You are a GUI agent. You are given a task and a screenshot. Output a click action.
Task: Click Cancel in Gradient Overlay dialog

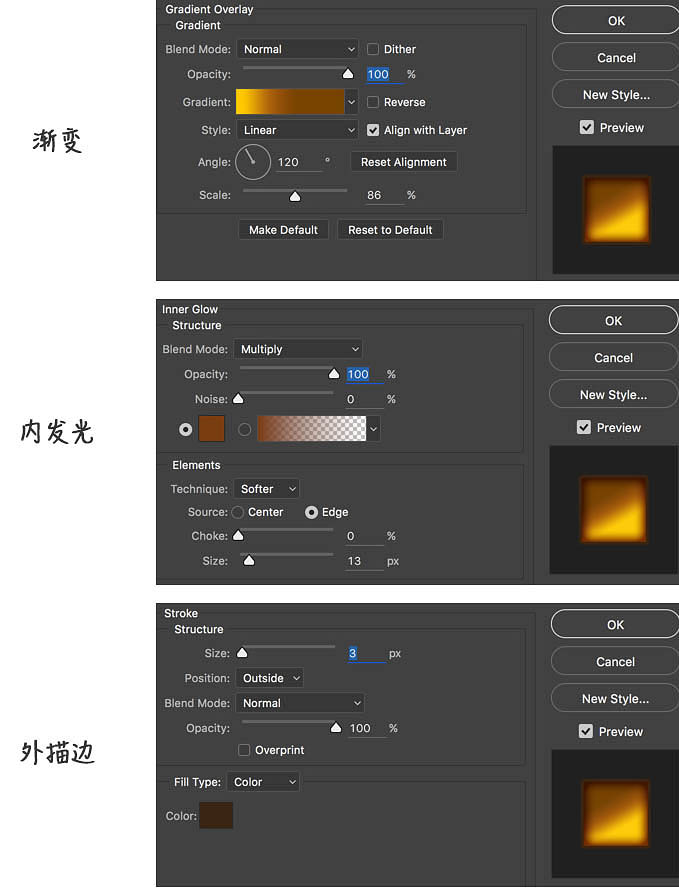616,58
